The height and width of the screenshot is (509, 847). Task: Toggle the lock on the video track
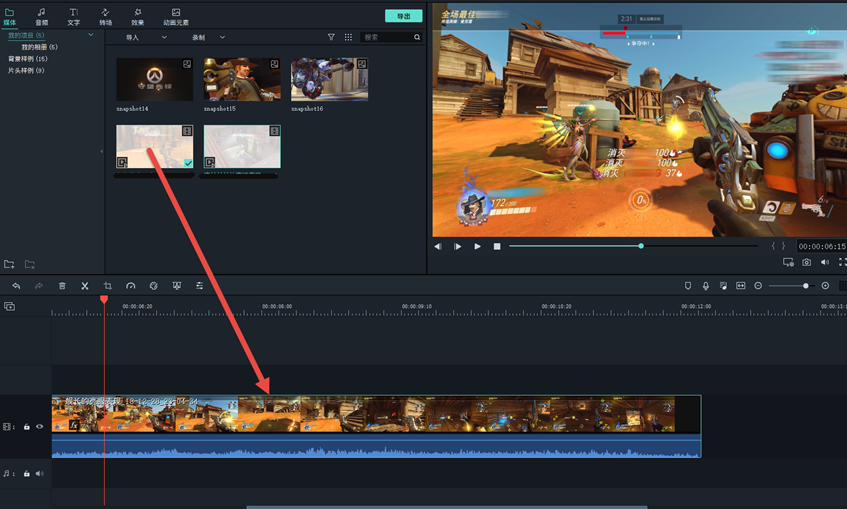coord(27,427)
